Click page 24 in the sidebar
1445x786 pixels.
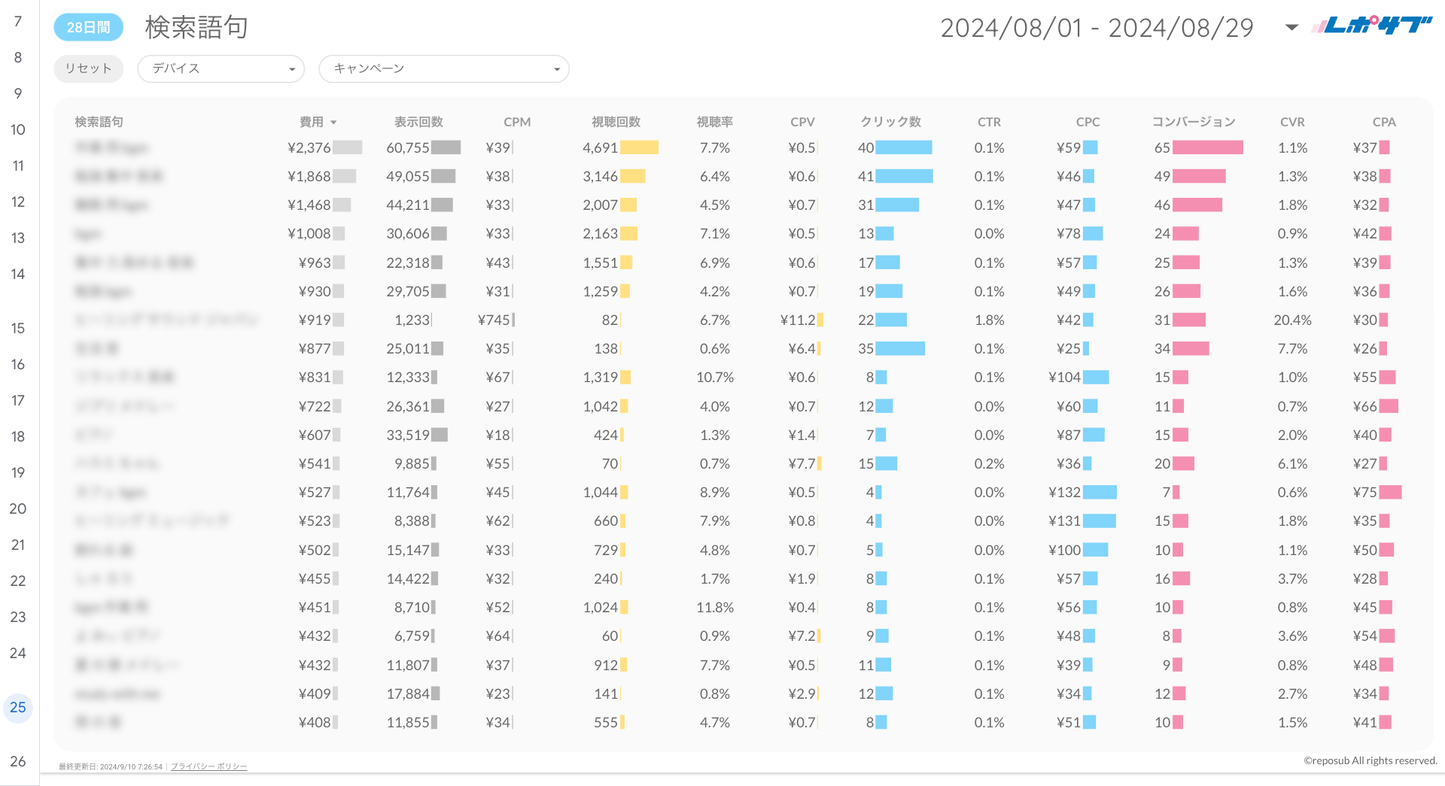click(x=18, y=653)
